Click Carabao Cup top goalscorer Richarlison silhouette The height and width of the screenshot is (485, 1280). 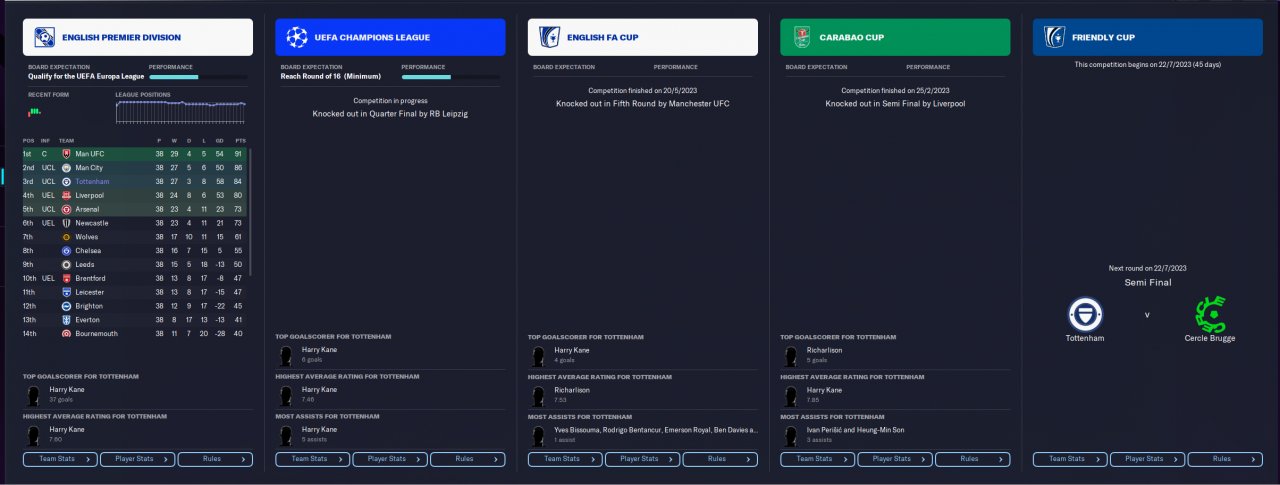(792, 356)
